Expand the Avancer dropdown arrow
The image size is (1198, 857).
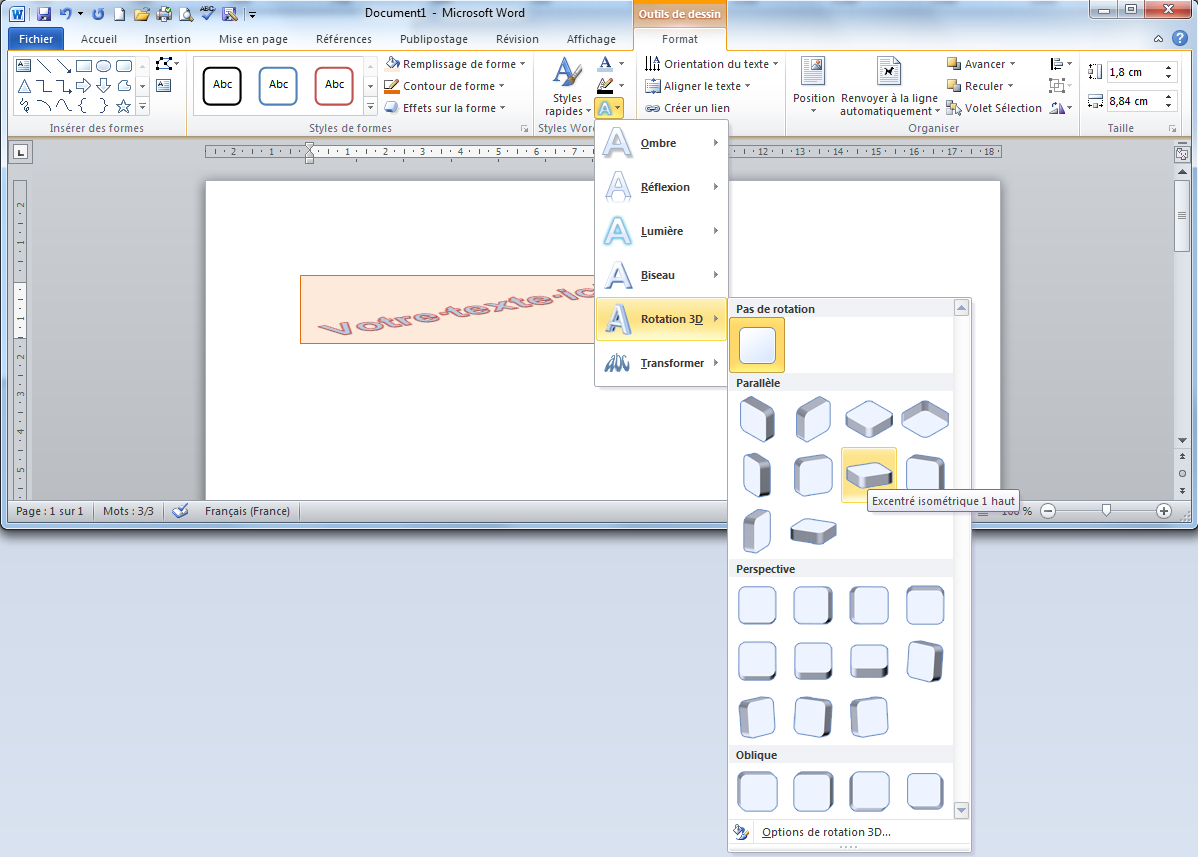pos(1012,64)
